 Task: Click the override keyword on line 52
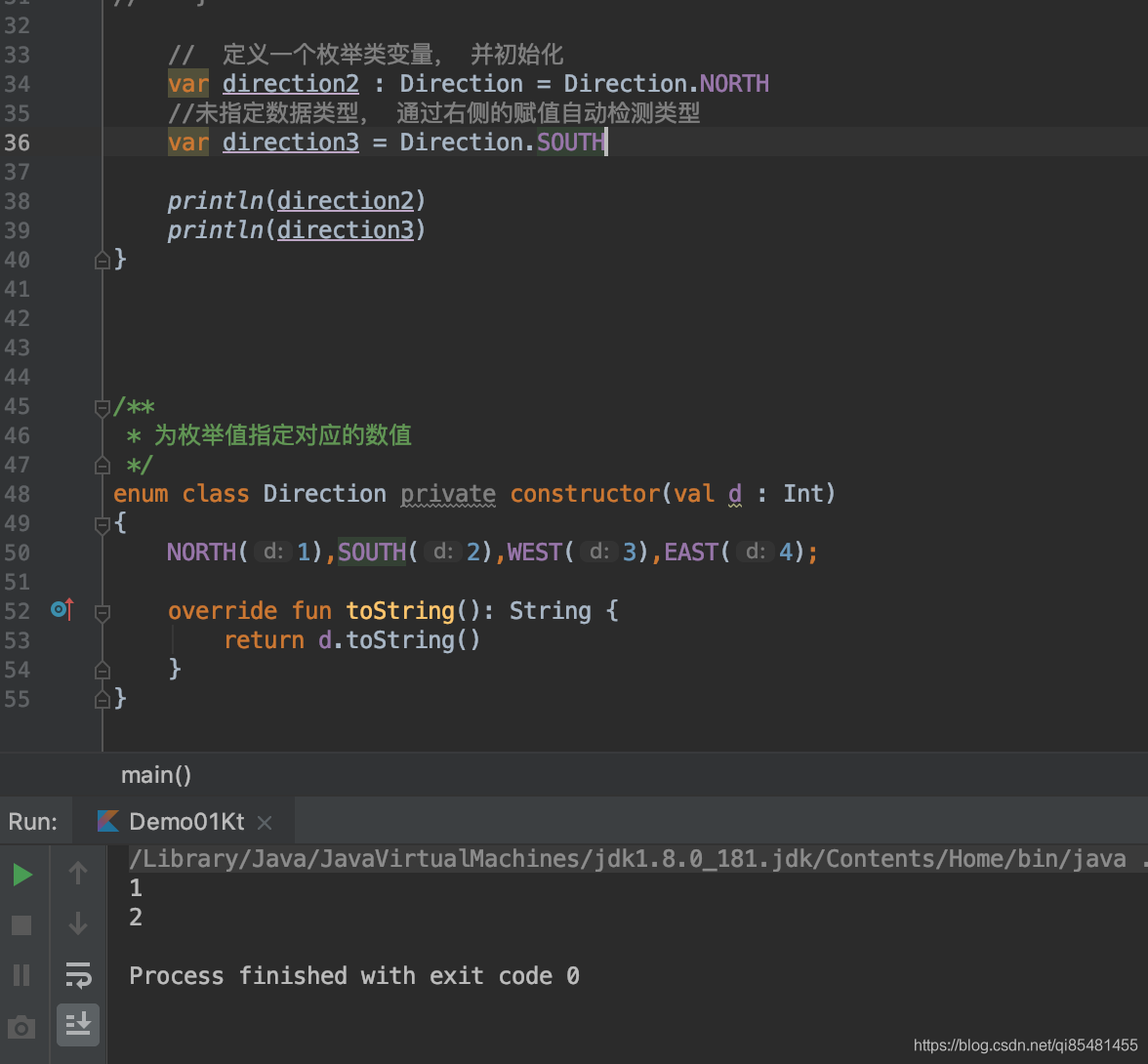click(x=223, y=611)
